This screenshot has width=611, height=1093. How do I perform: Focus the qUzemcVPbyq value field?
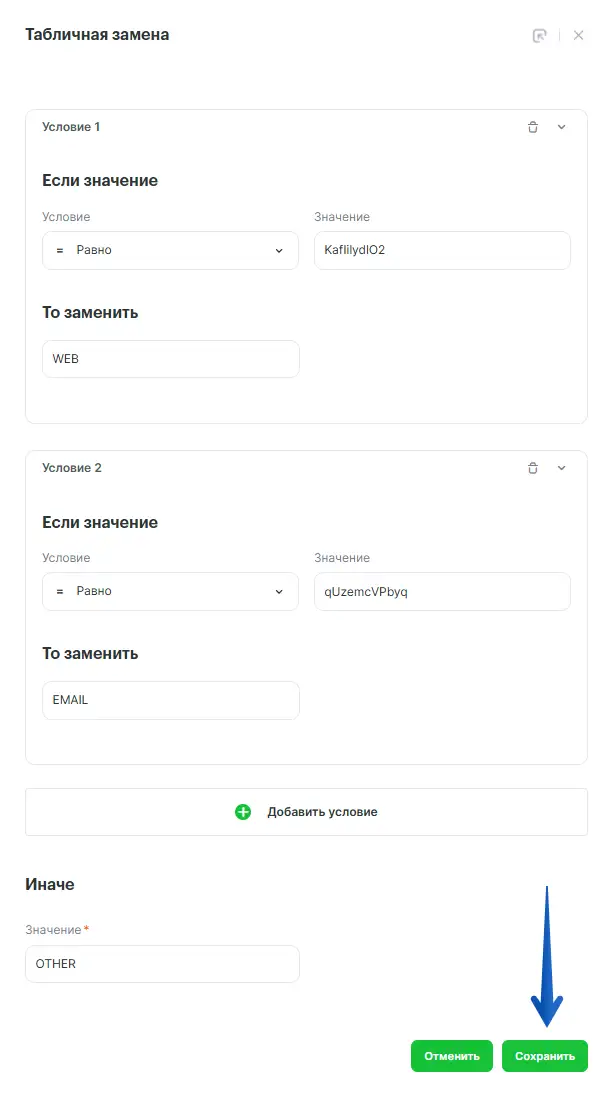pyautogui.click(x=441, y=592)
